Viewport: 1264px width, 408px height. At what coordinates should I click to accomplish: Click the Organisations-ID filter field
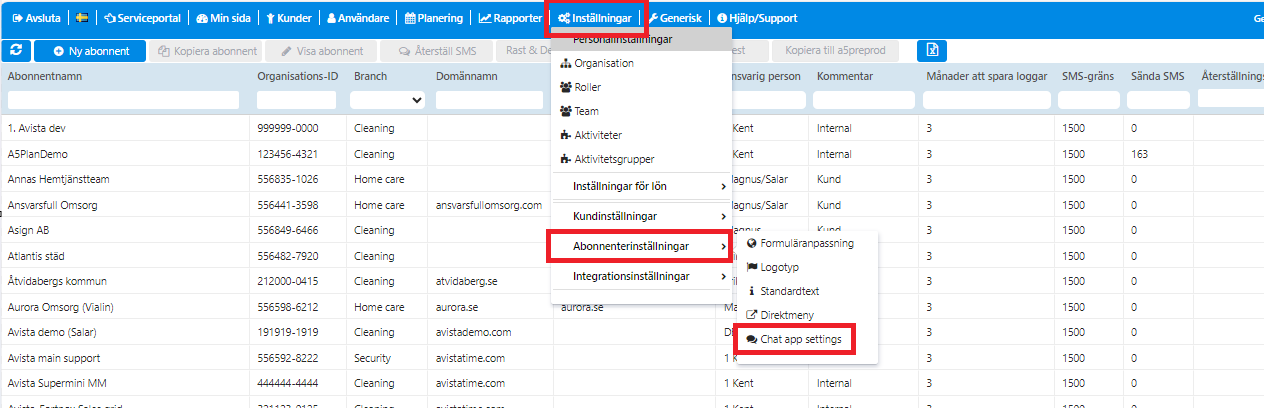[x=297, y=100]
